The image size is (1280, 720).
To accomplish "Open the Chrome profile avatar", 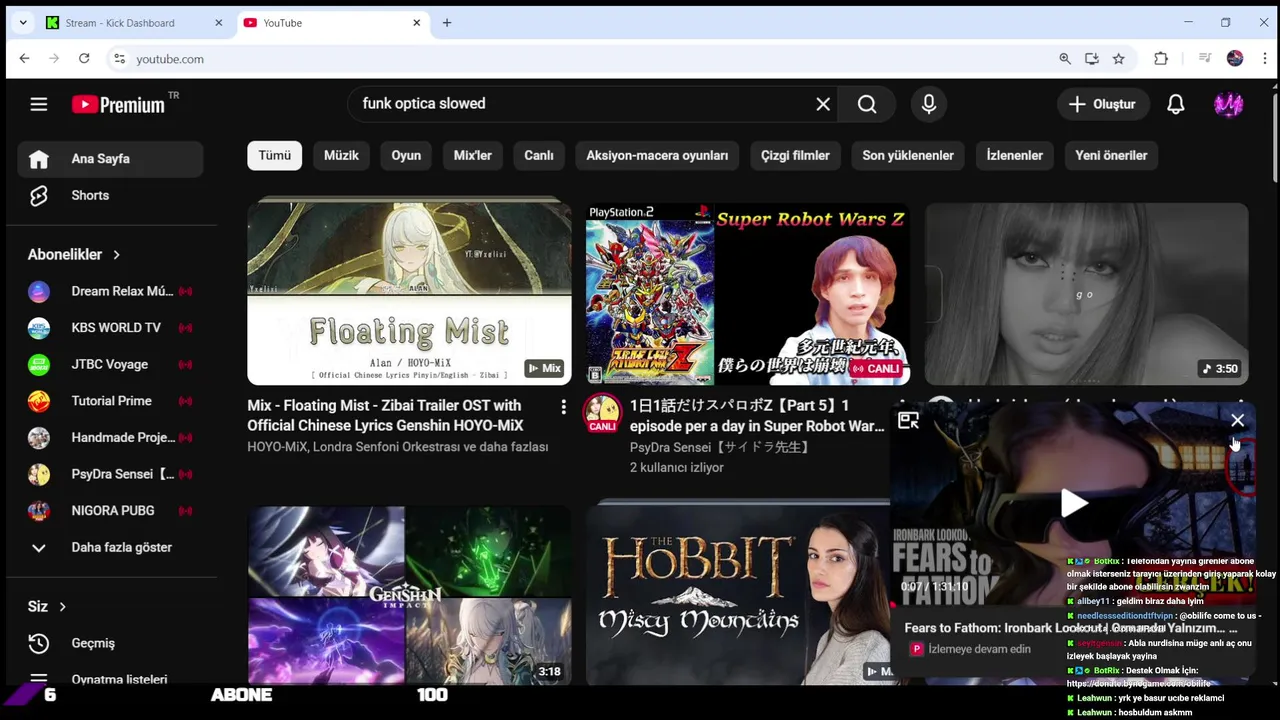I will point(1235,59).
